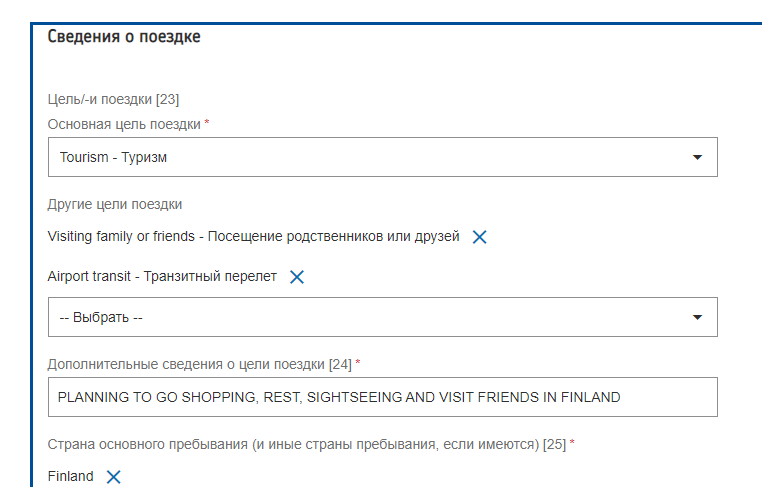The height and width of the screenshot is (487, 762).
Task: Remove the "Visiting family or friends" purpose
Action: 479,237
